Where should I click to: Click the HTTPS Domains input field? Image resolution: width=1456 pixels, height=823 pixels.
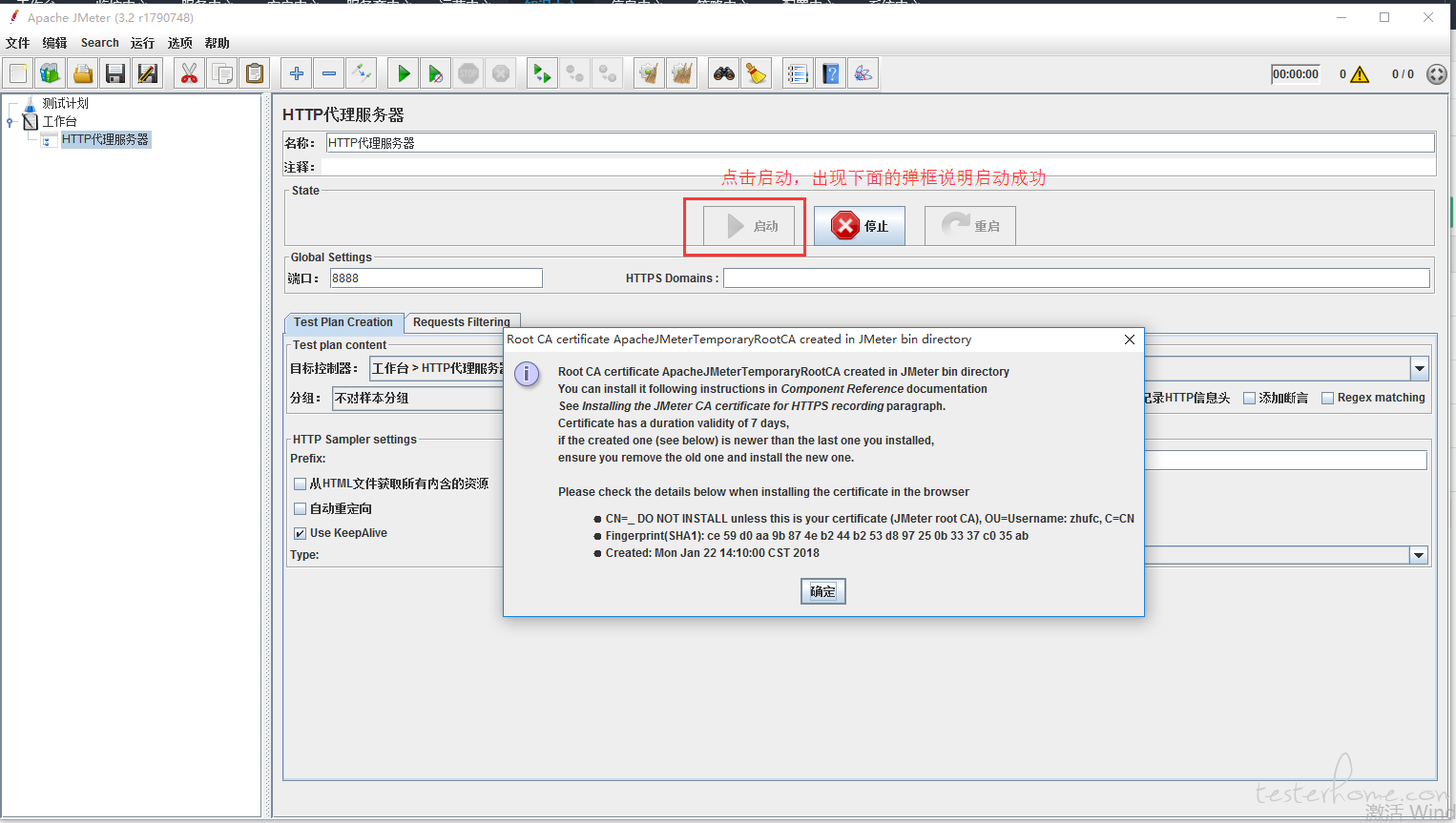(1076, 278)
